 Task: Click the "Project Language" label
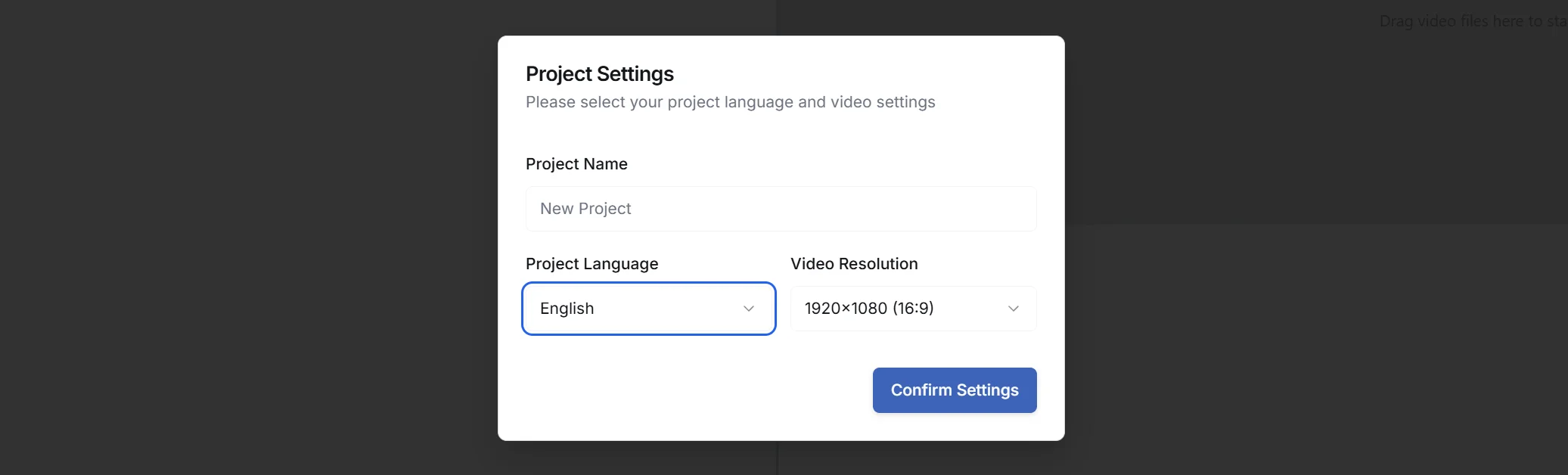592,264
